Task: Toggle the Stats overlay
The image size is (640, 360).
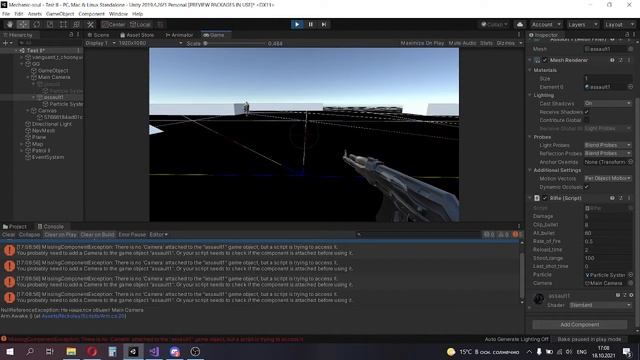Action: 486,43
